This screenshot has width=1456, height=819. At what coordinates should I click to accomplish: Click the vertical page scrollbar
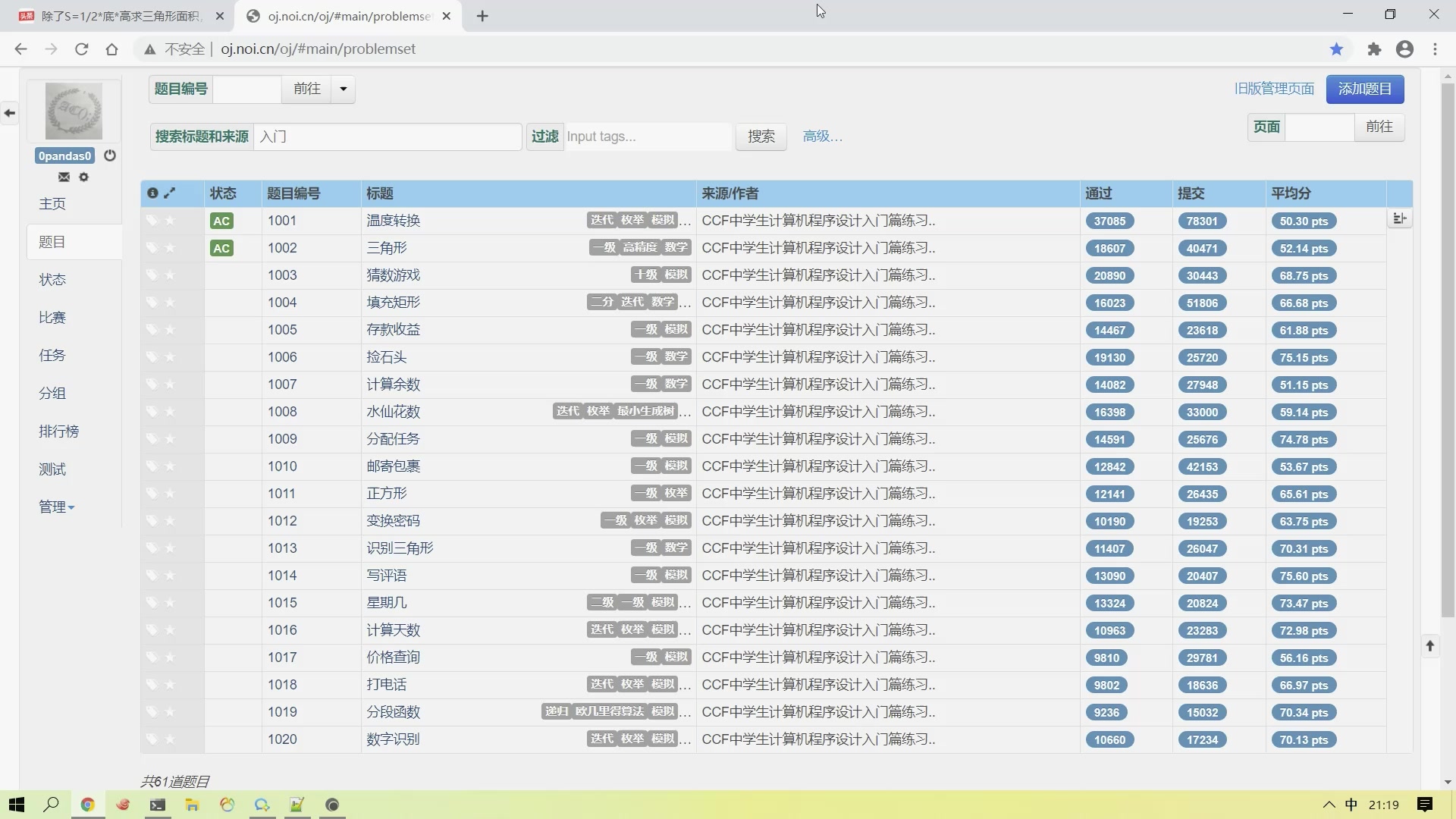[x=1448, y=349]
